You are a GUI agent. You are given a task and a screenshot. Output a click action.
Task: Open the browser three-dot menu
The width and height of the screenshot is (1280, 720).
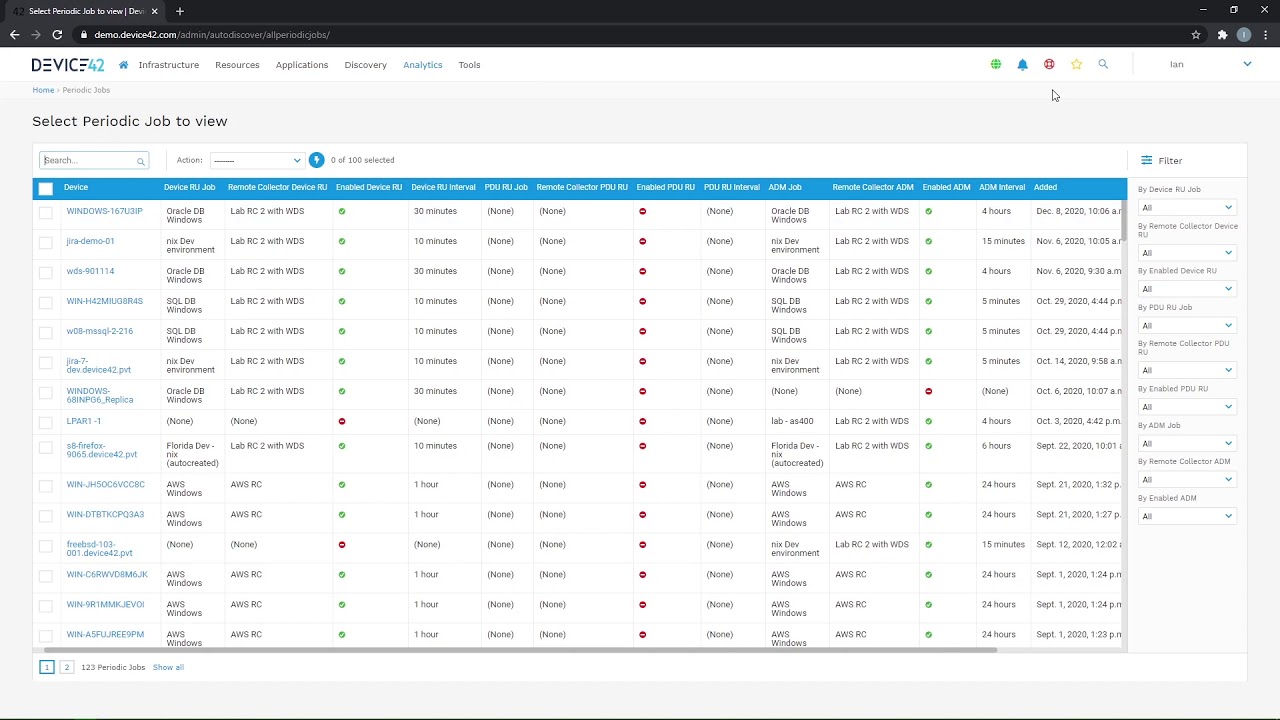coord(1266,35)
